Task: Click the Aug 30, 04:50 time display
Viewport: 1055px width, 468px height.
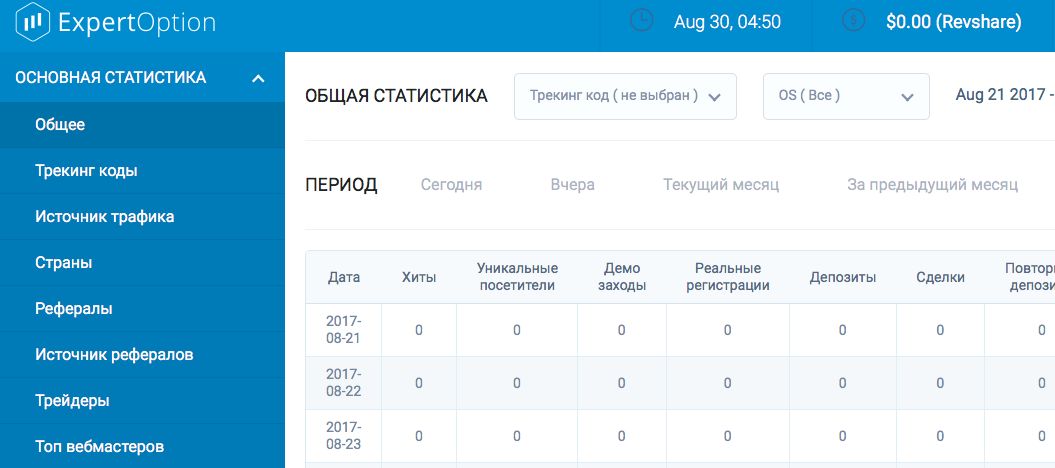Action: (x=727, y=22)
